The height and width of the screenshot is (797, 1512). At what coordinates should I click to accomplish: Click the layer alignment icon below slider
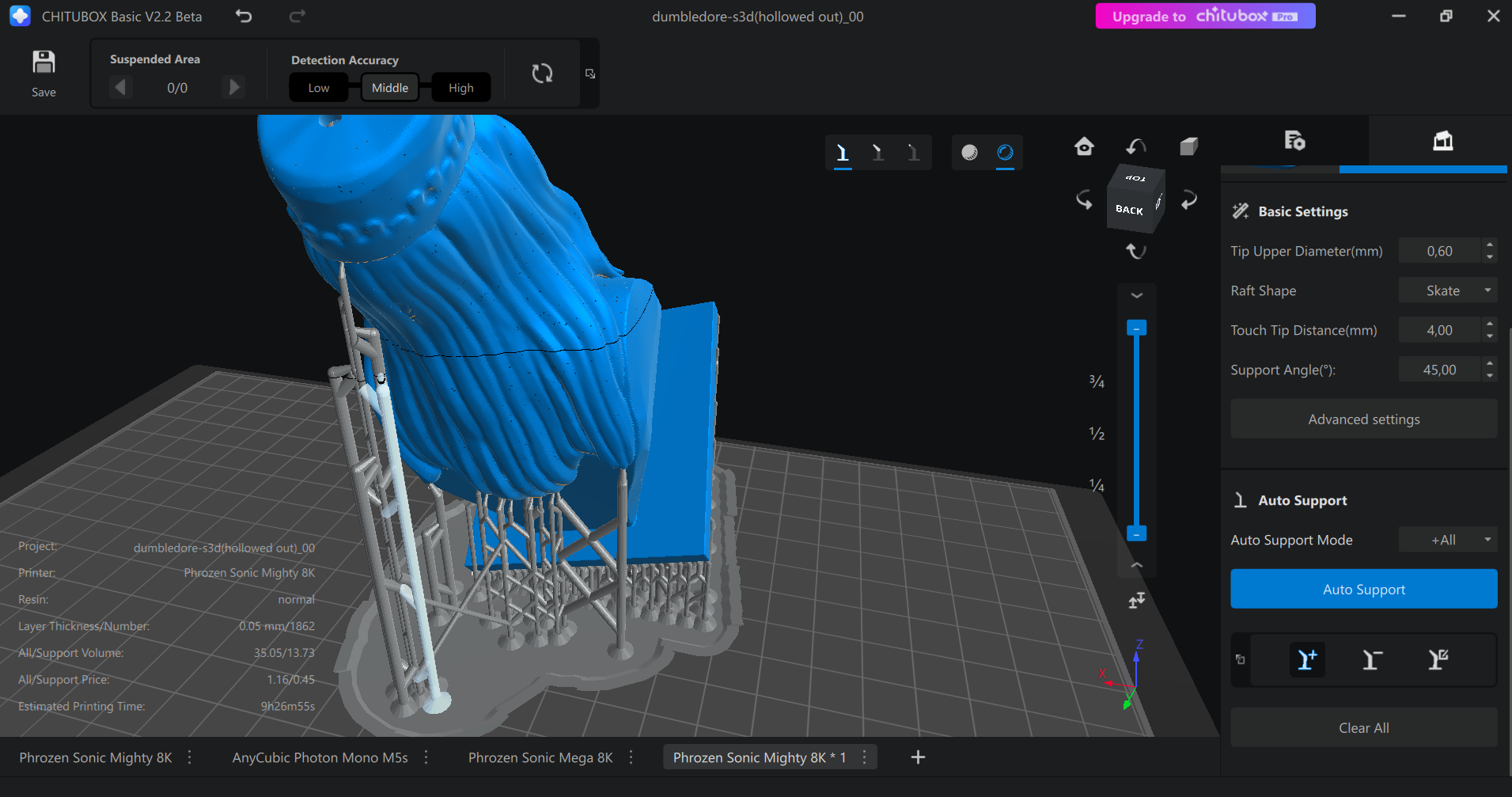click(x=1137, y=601)
